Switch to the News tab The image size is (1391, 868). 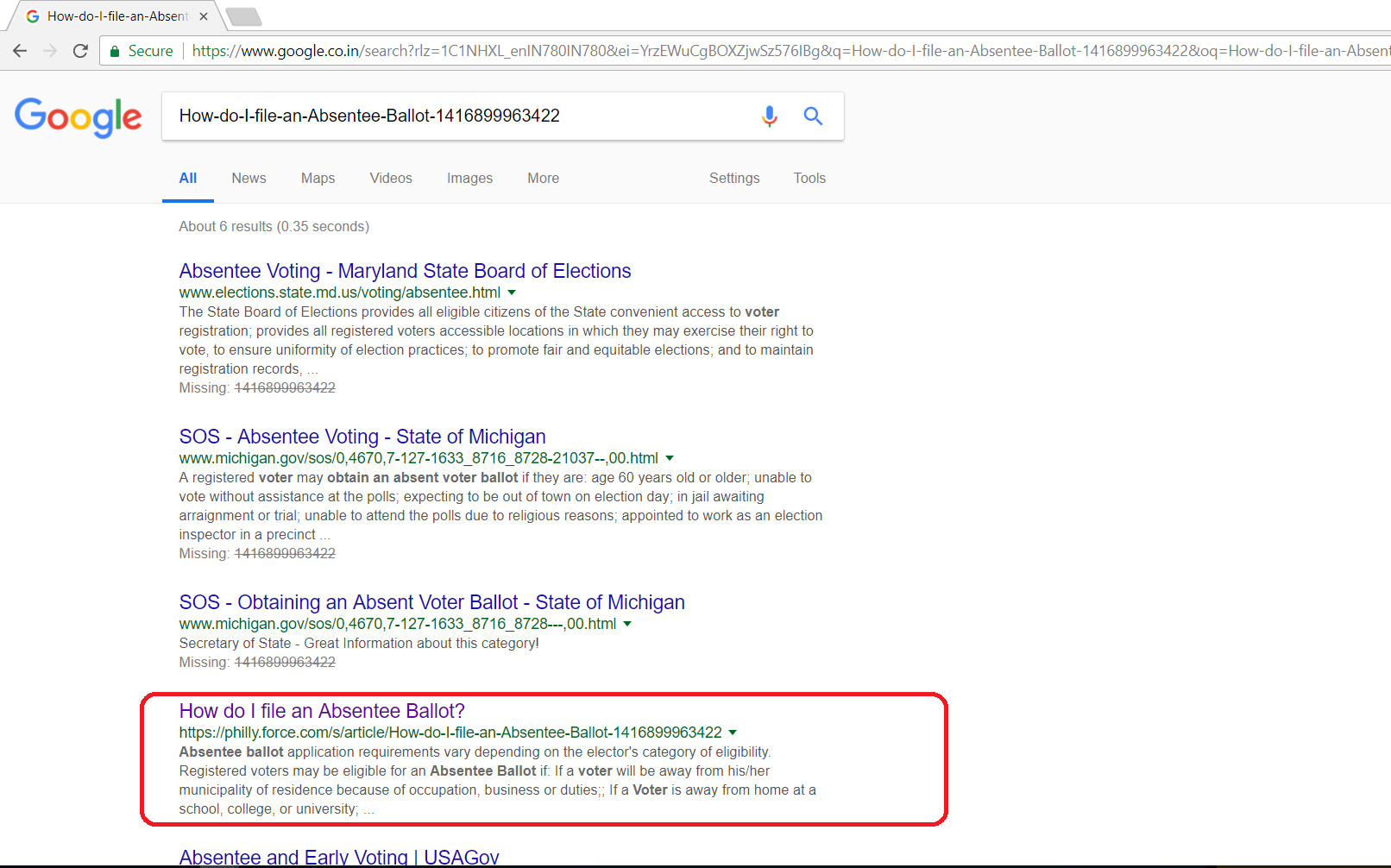point(249,178)
